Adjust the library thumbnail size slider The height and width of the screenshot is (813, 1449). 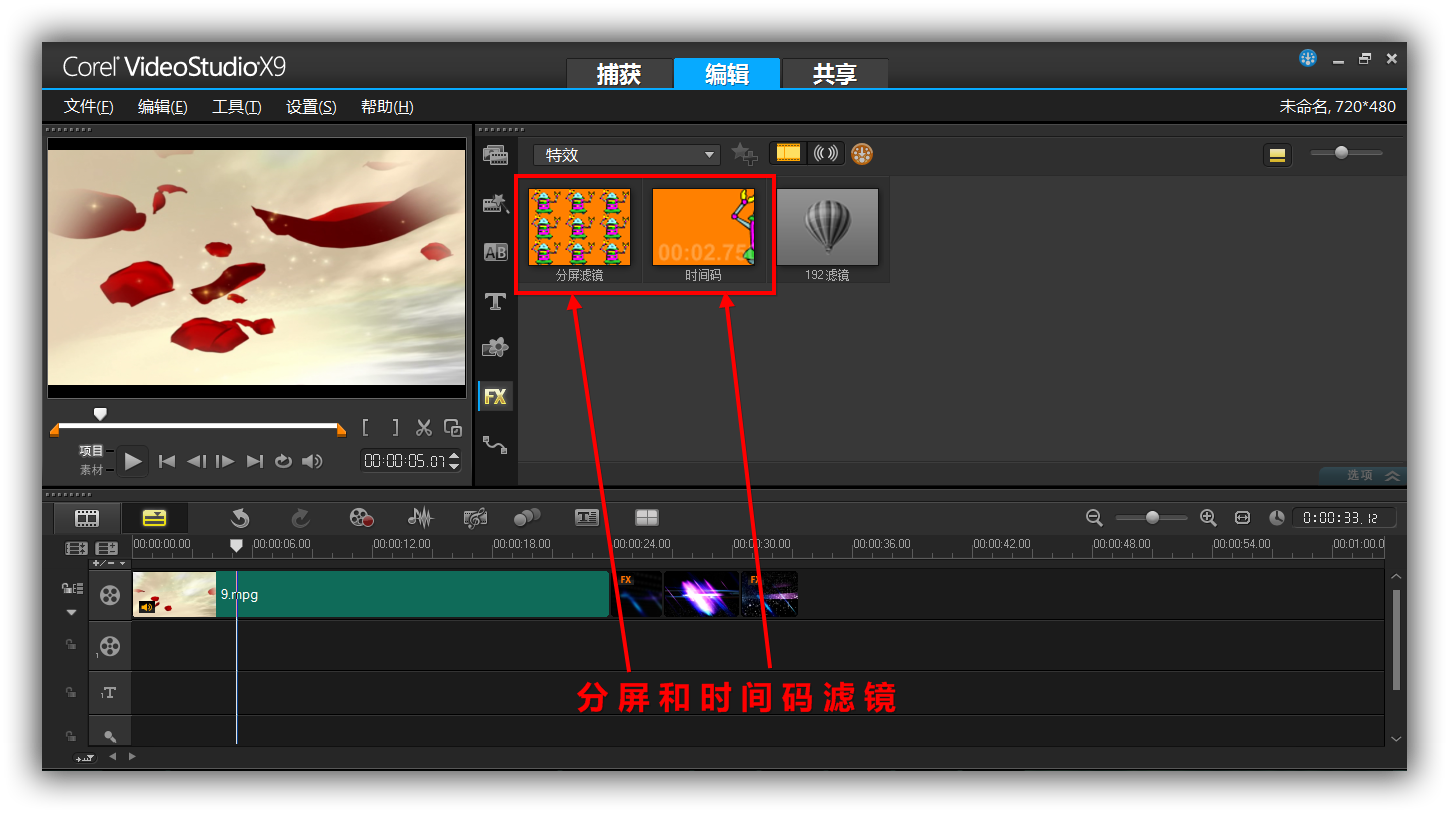pos(1341,153)
